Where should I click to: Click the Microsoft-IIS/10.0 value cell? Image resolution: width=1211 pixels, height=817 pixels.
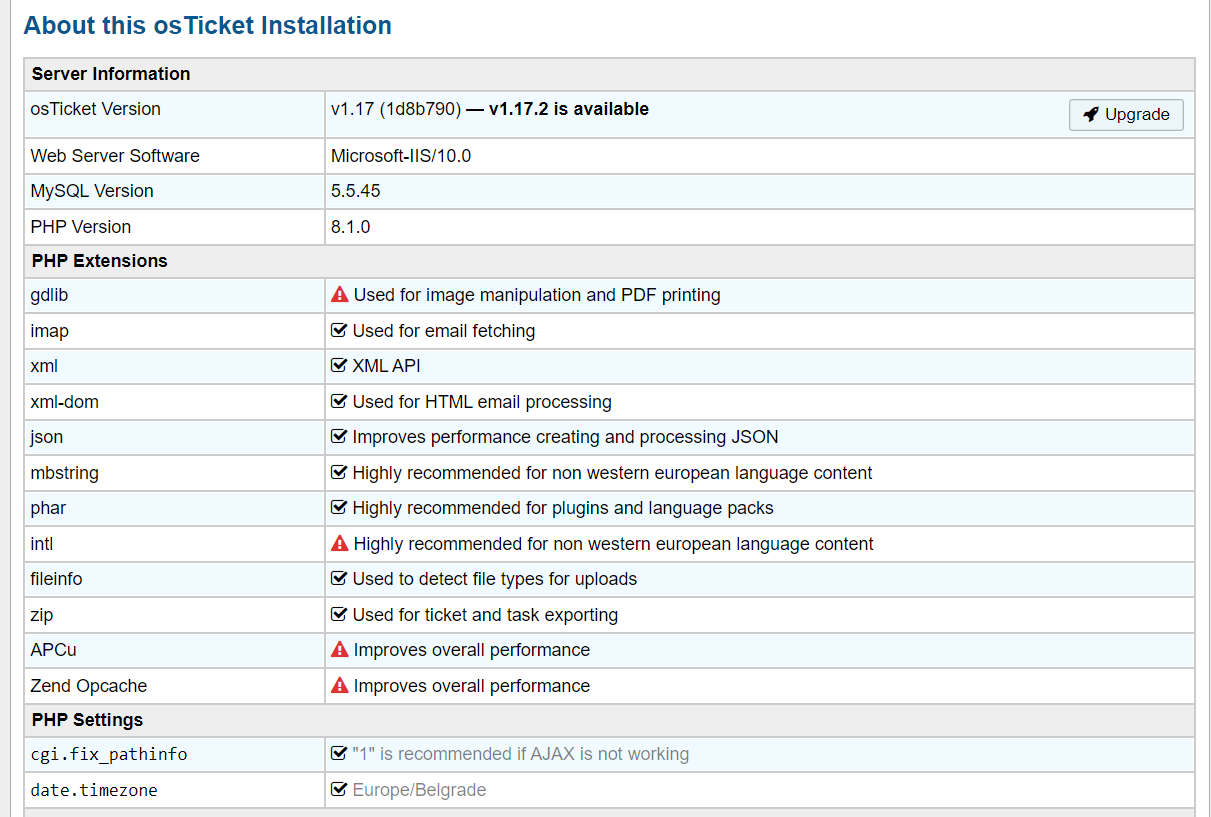pyautogui.click(x=401, y=156)
